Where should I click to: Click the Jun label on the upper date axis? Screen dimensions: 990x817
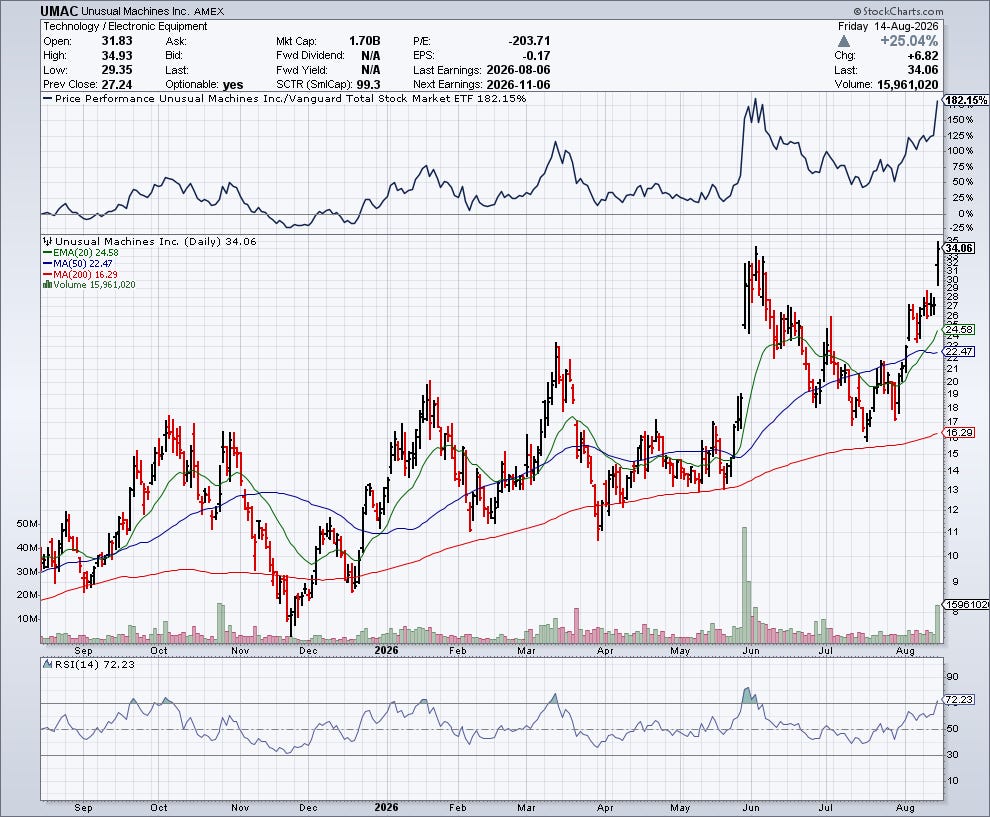pos(750,650)
